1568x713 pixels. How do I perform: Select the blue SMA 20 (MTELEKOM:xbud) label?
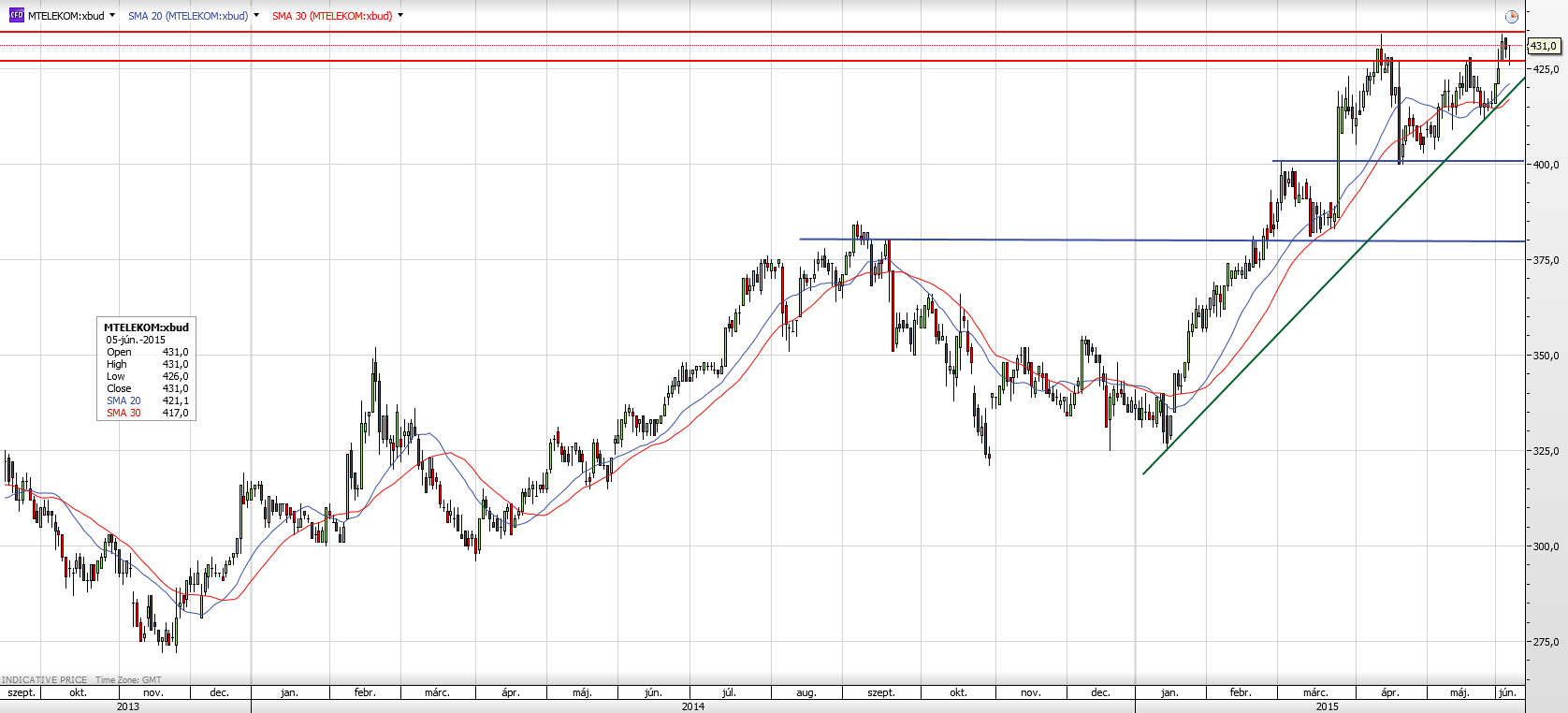tap(188, 16)
